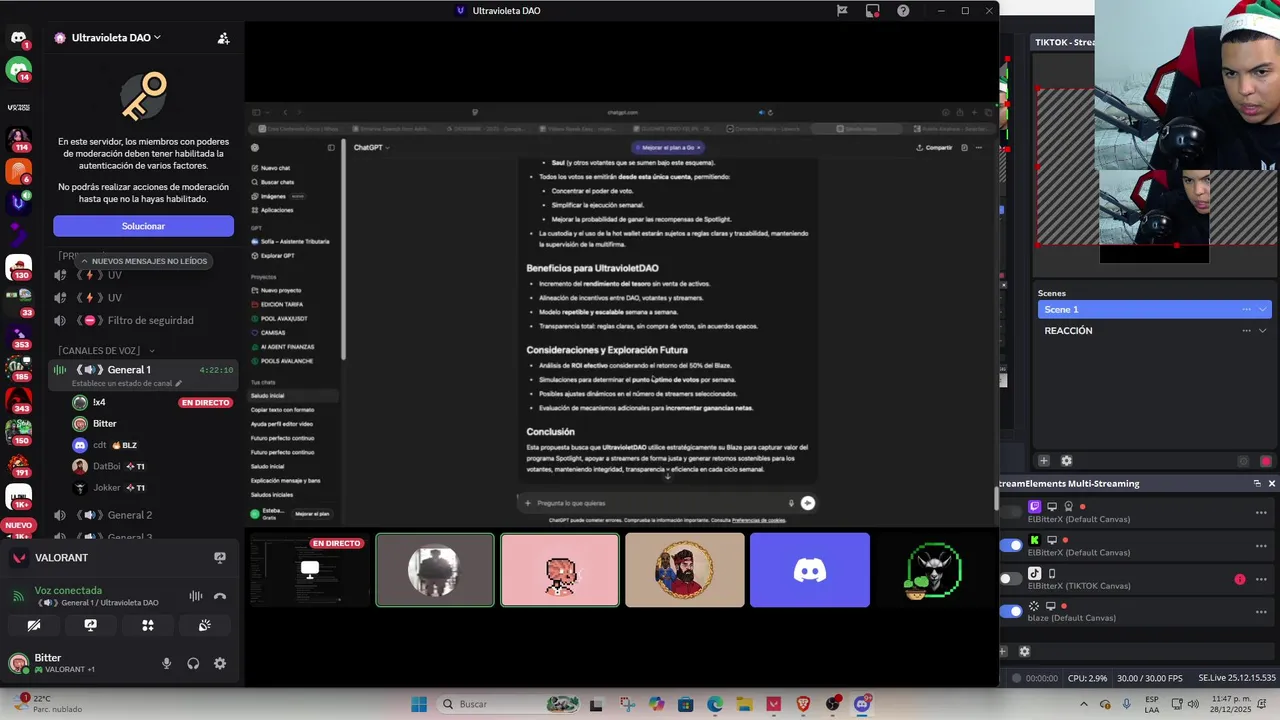This screenshot has width=1280, height=720.
Task: Open Windows Start button
Action: tap(419, 704)
